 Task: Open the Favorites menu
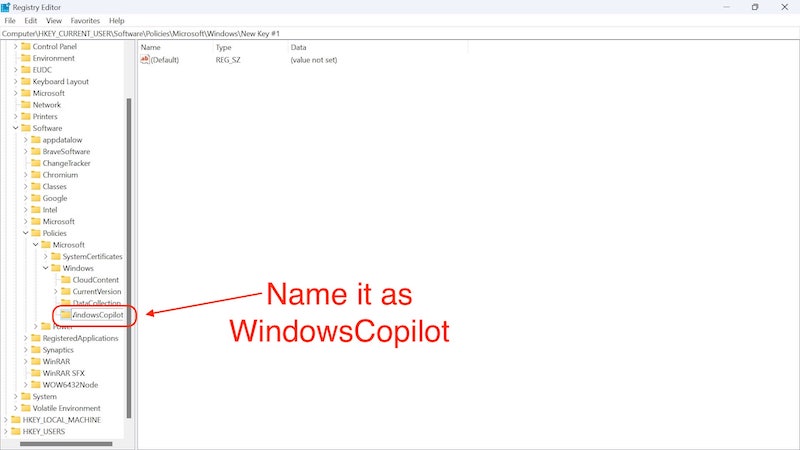pos(85,21)
